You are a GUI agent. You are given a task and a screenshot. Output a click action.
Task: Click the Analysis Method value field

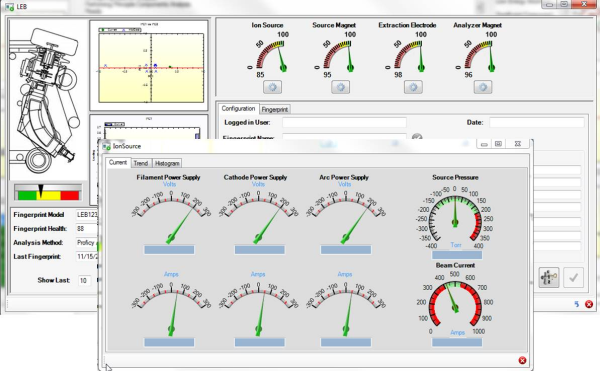[x=86, y=242]
